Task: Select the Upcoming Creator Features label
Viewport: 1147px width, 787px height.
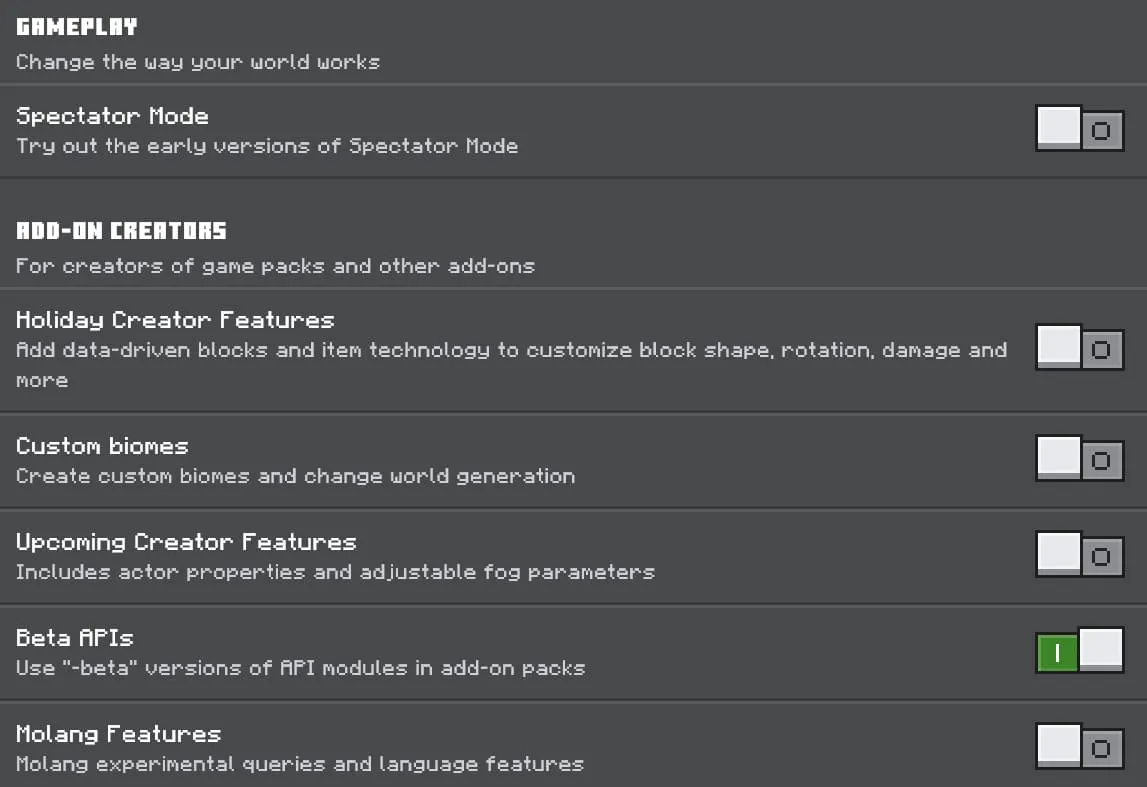Action: [186, 542]
